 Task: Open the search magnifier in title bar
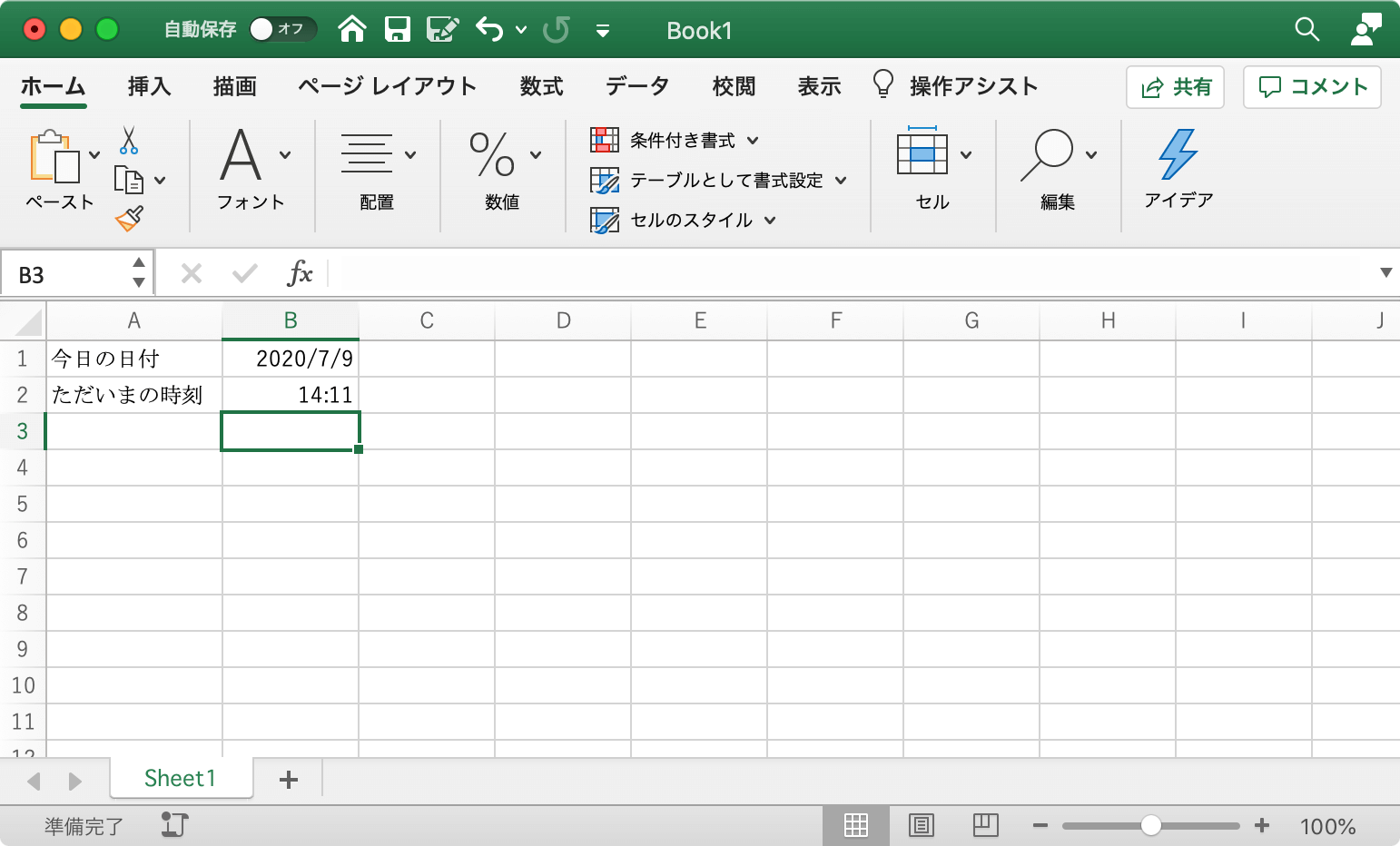coord(1306,30)
